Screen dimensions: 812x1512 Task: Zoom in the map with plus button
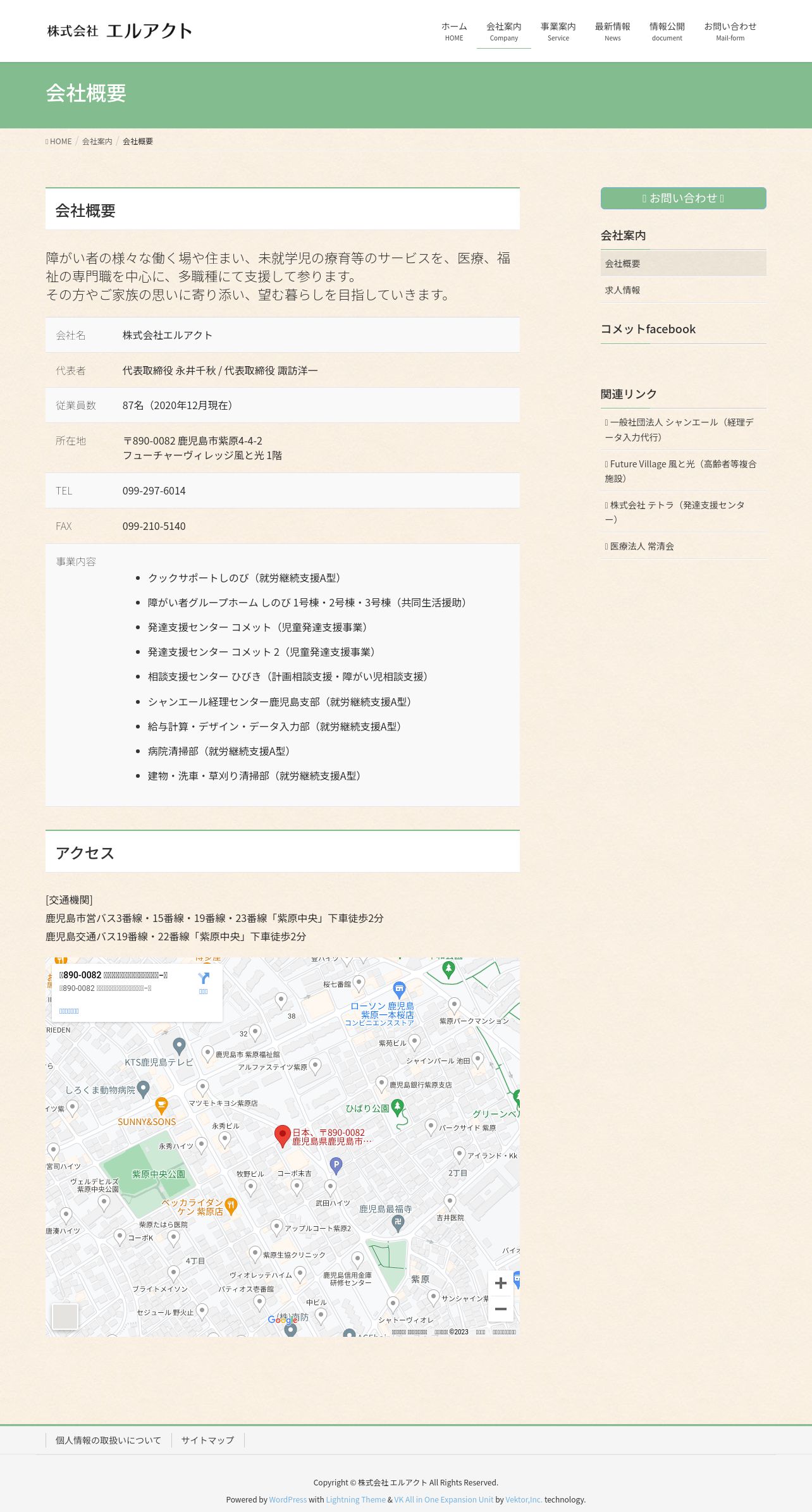point(501,1283)
